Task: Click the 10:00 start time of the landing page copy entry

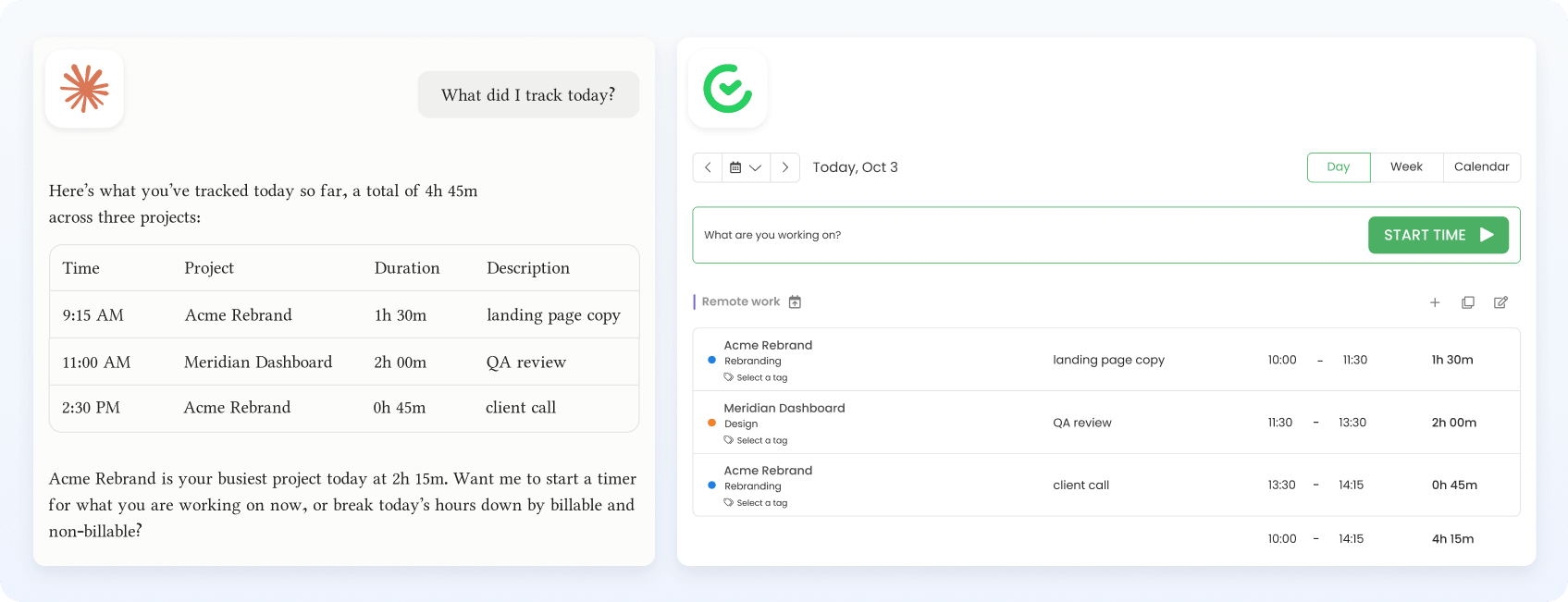Action: [x=1282, y=360]
